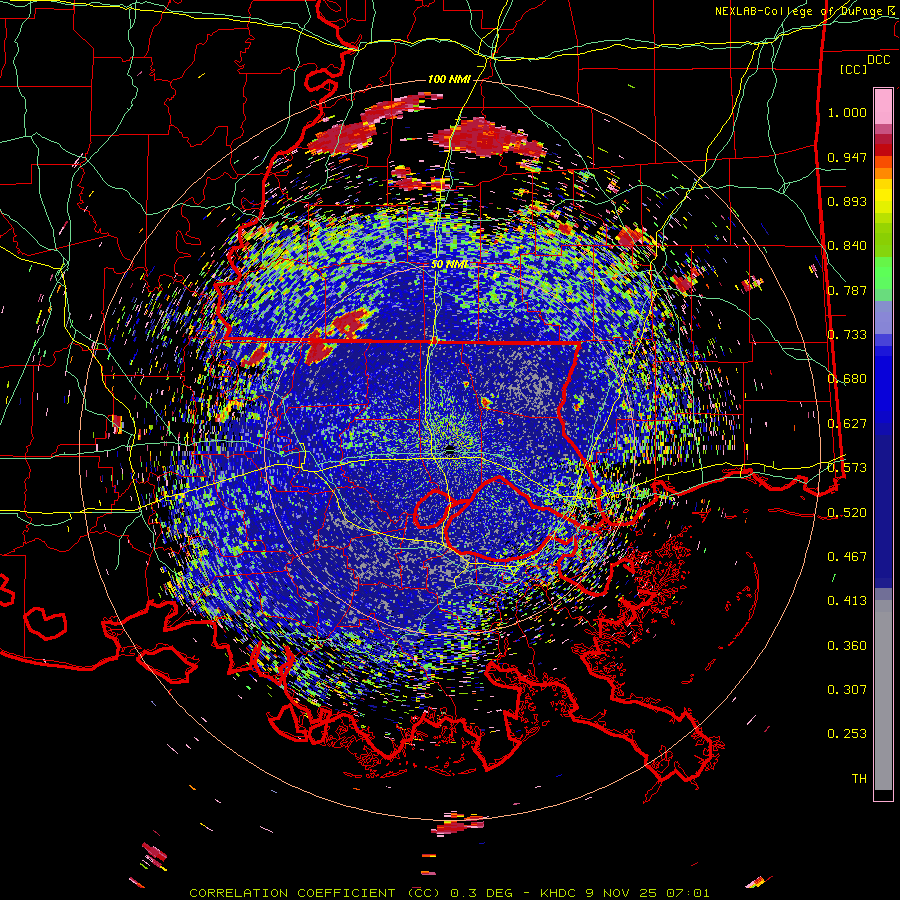This screenshot has width=900, height=900.
Task: Pick the gray swatch on the color scale
Action: [x=883, y=695]
